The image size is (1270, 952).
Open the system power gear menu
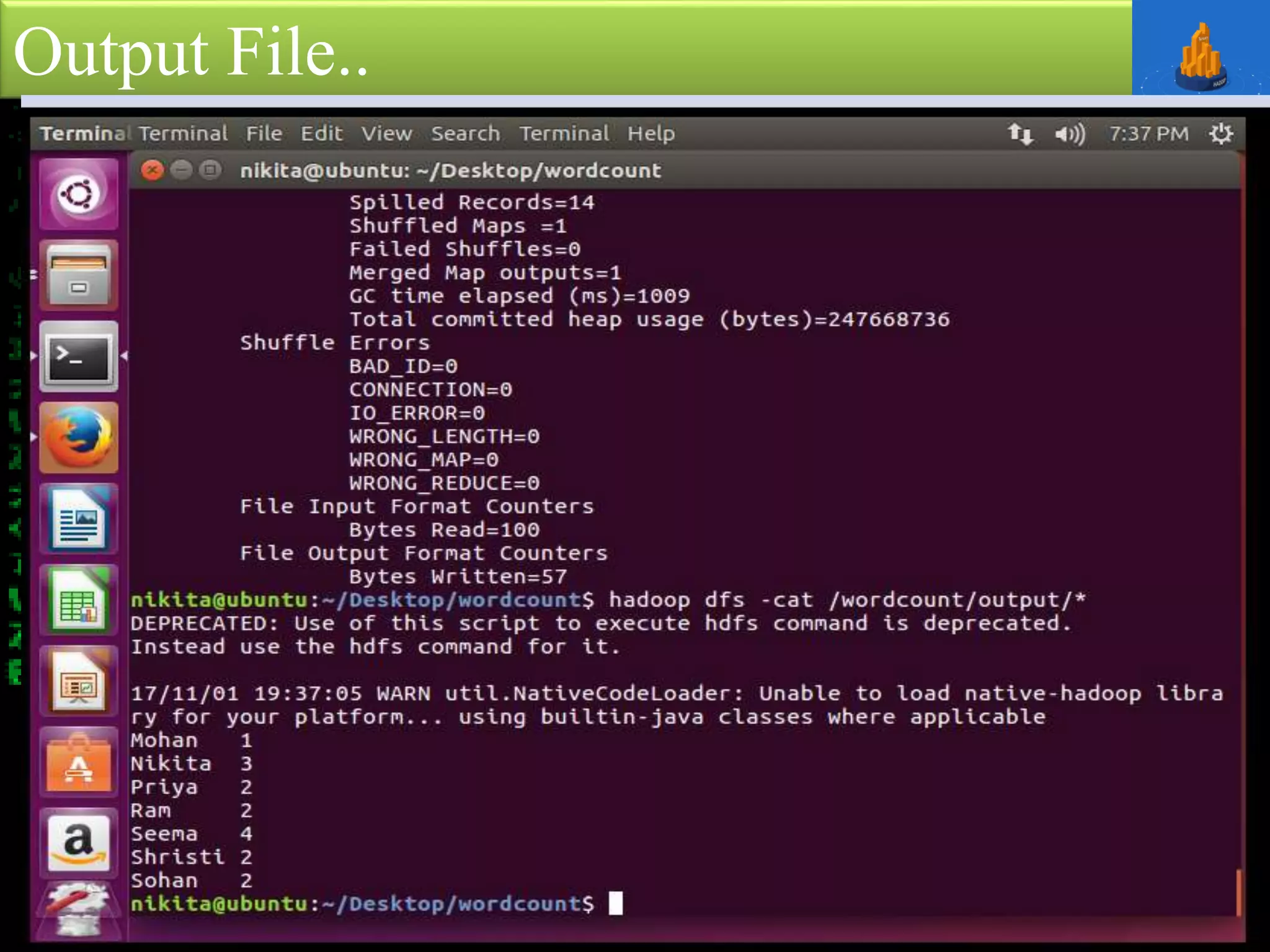point(1220,134)
